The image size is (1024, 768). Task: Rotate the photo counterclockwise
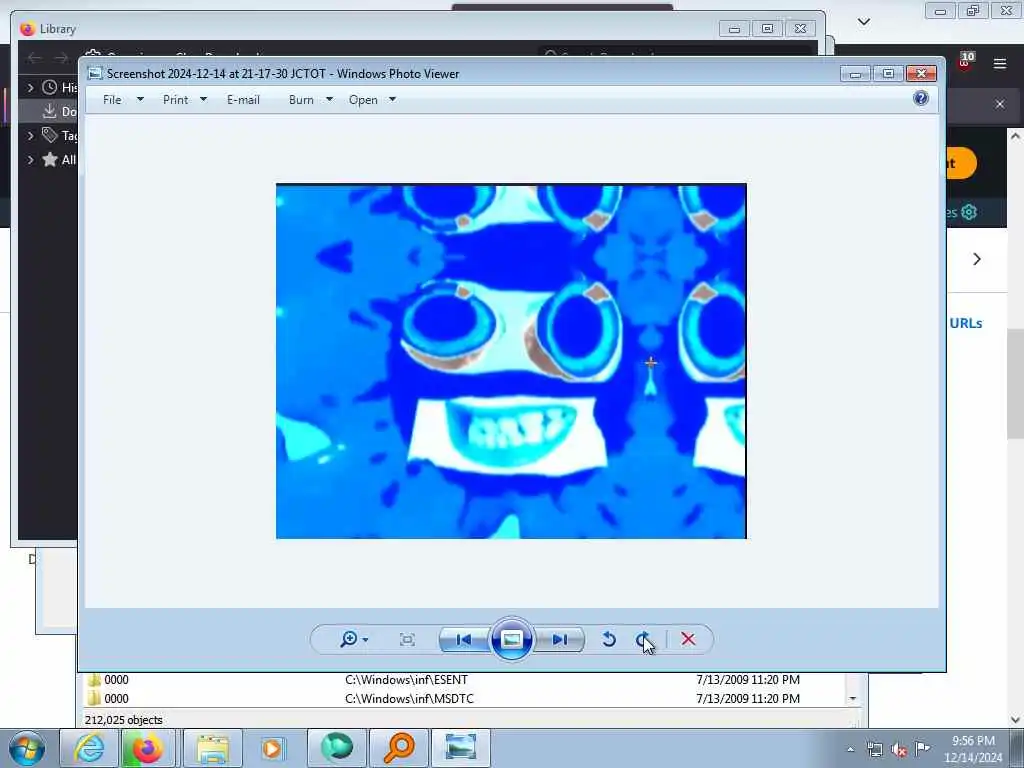pyautogui.click(x=609, y=639)
